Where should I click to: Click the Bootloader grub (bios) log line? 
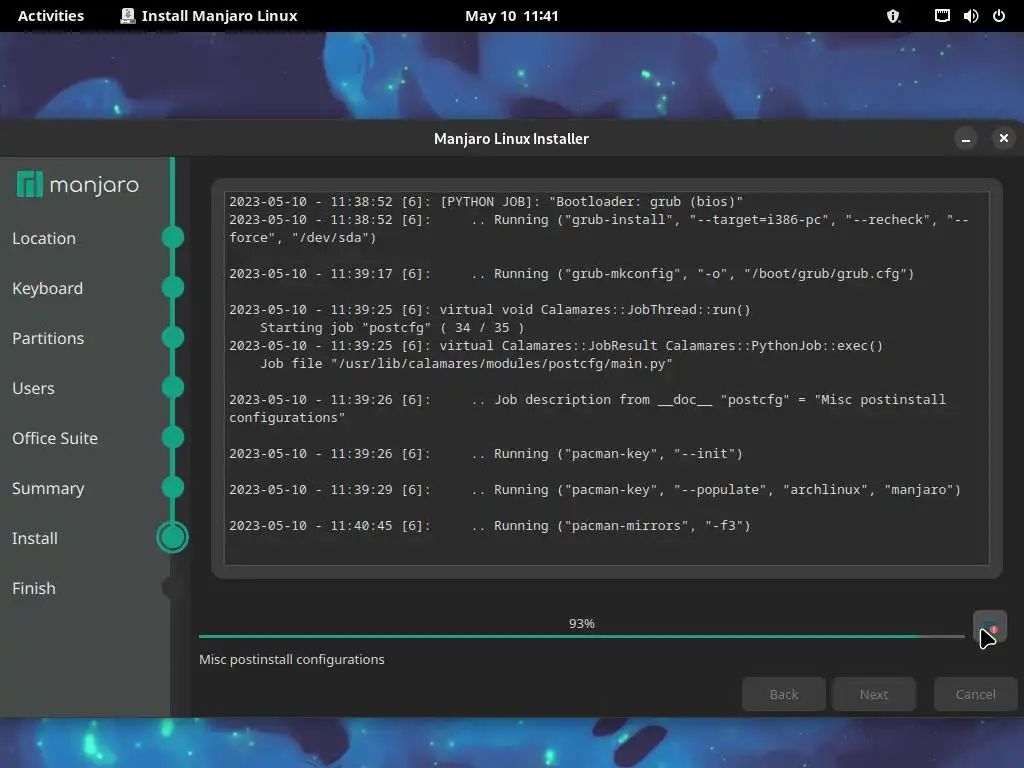[x=486, y=202]
